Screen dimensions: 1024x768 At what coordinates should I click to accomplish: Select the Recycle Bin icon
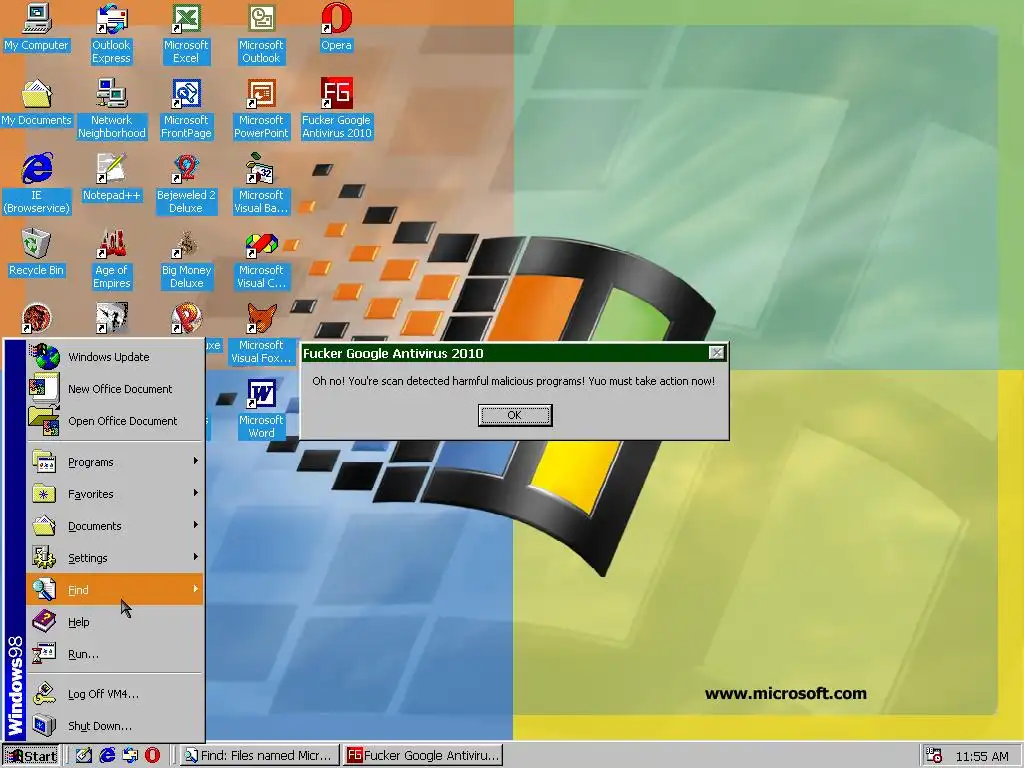(37, 253)
